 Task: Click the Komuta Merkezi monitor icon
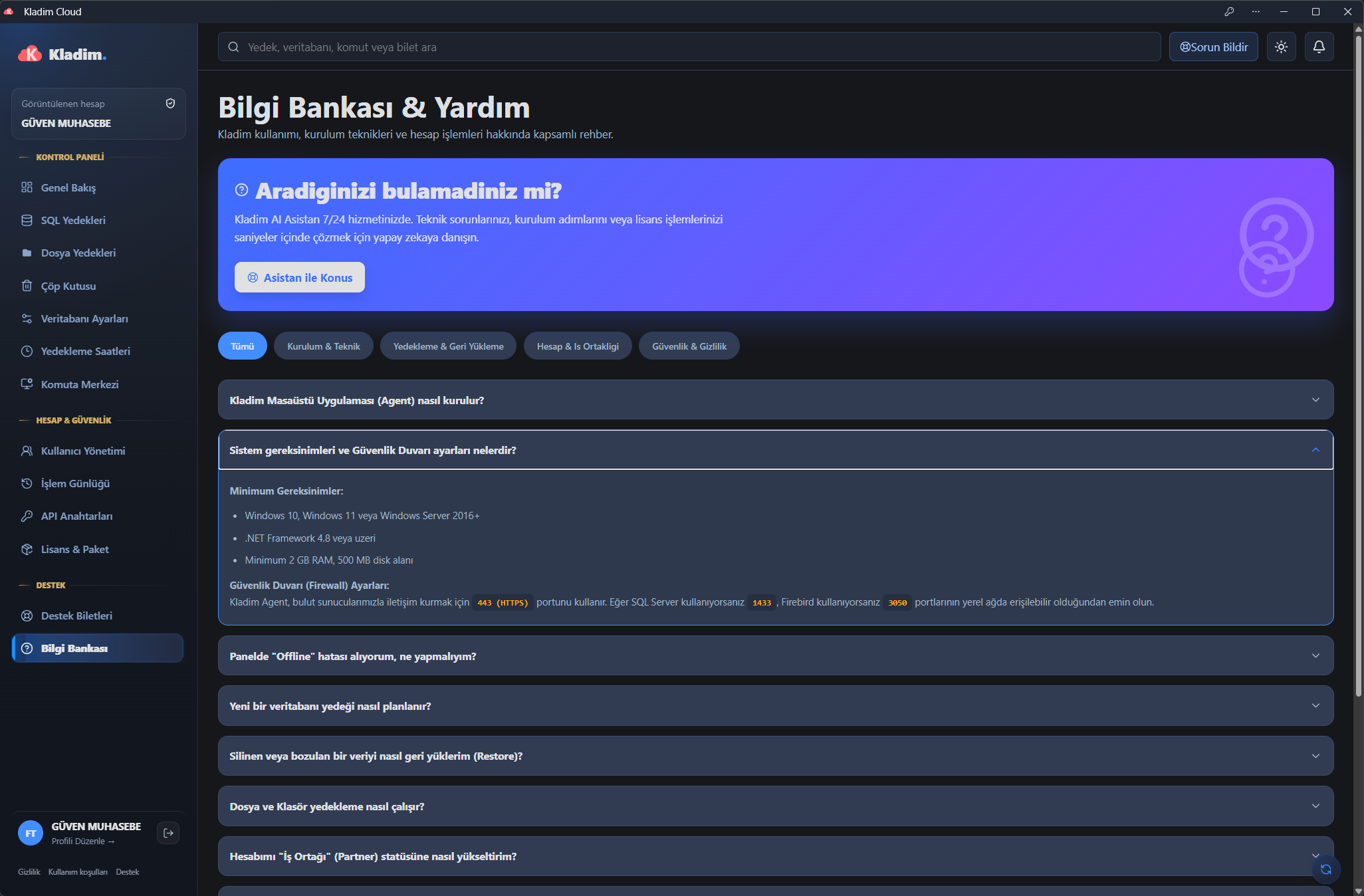(x=27, y=384)
